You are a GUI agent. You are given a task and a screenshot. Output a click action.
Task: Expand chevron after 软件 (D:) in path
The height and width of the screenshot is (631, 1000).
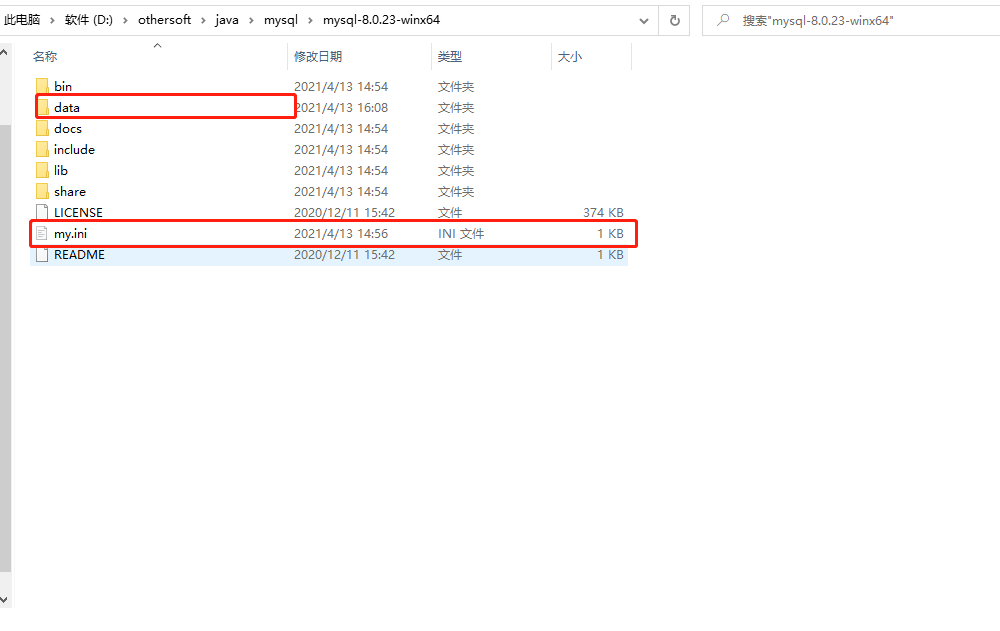coord(125,20)
